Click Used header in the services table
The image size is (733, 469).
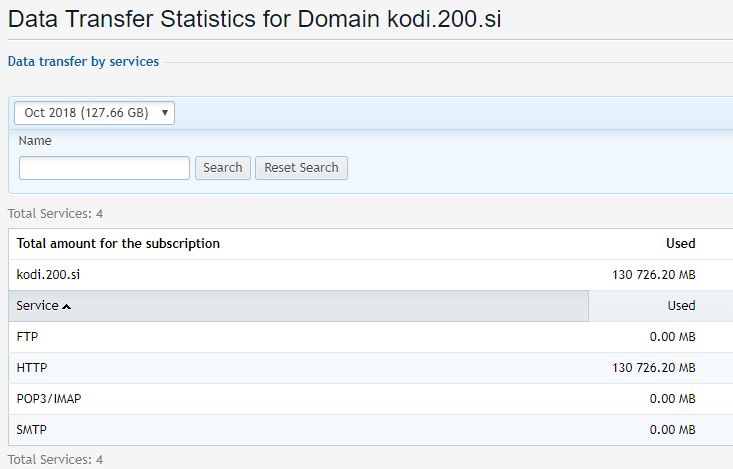click(680, 306)
